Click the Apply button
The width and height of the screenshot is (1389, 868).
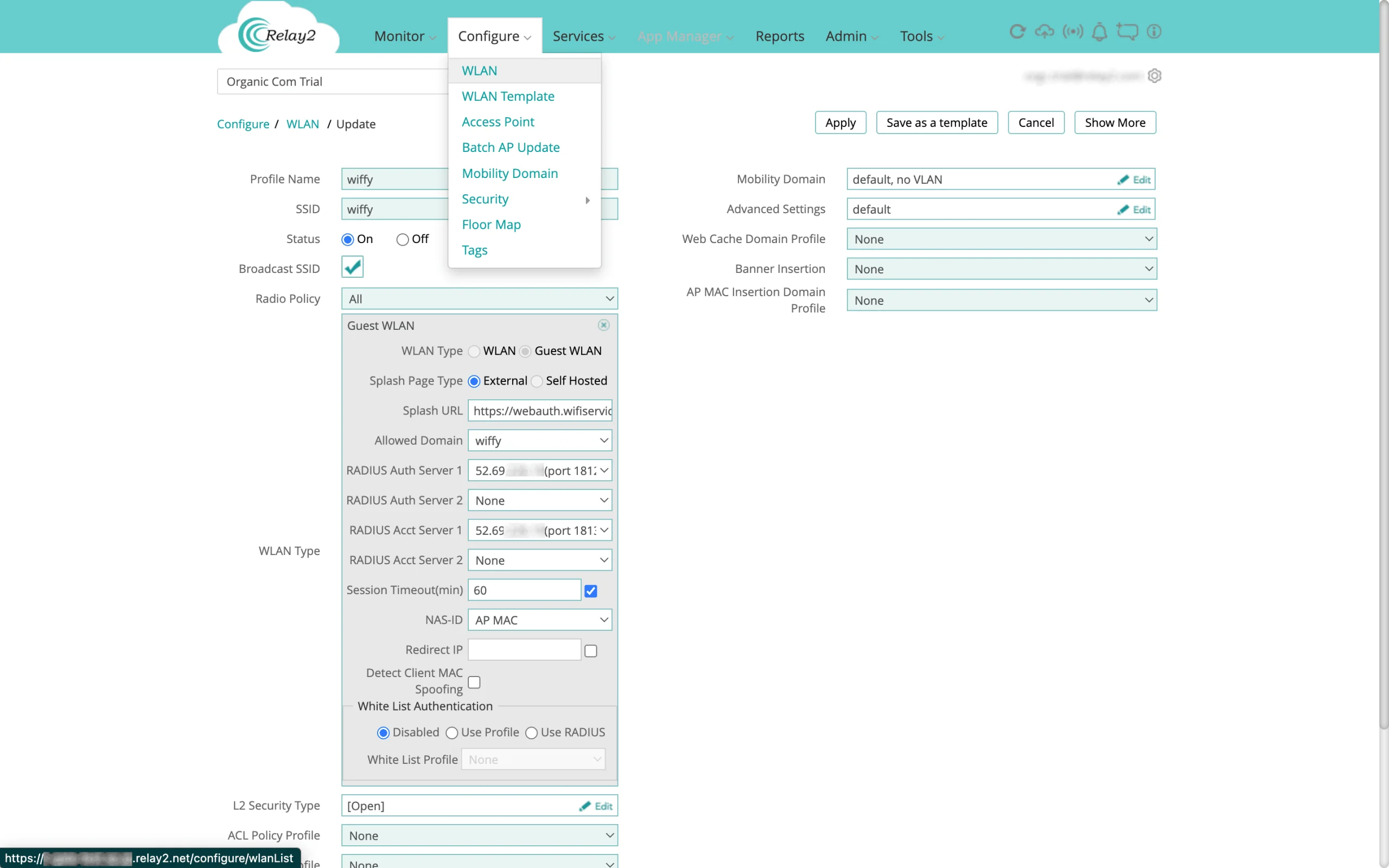tap(840, 122)
